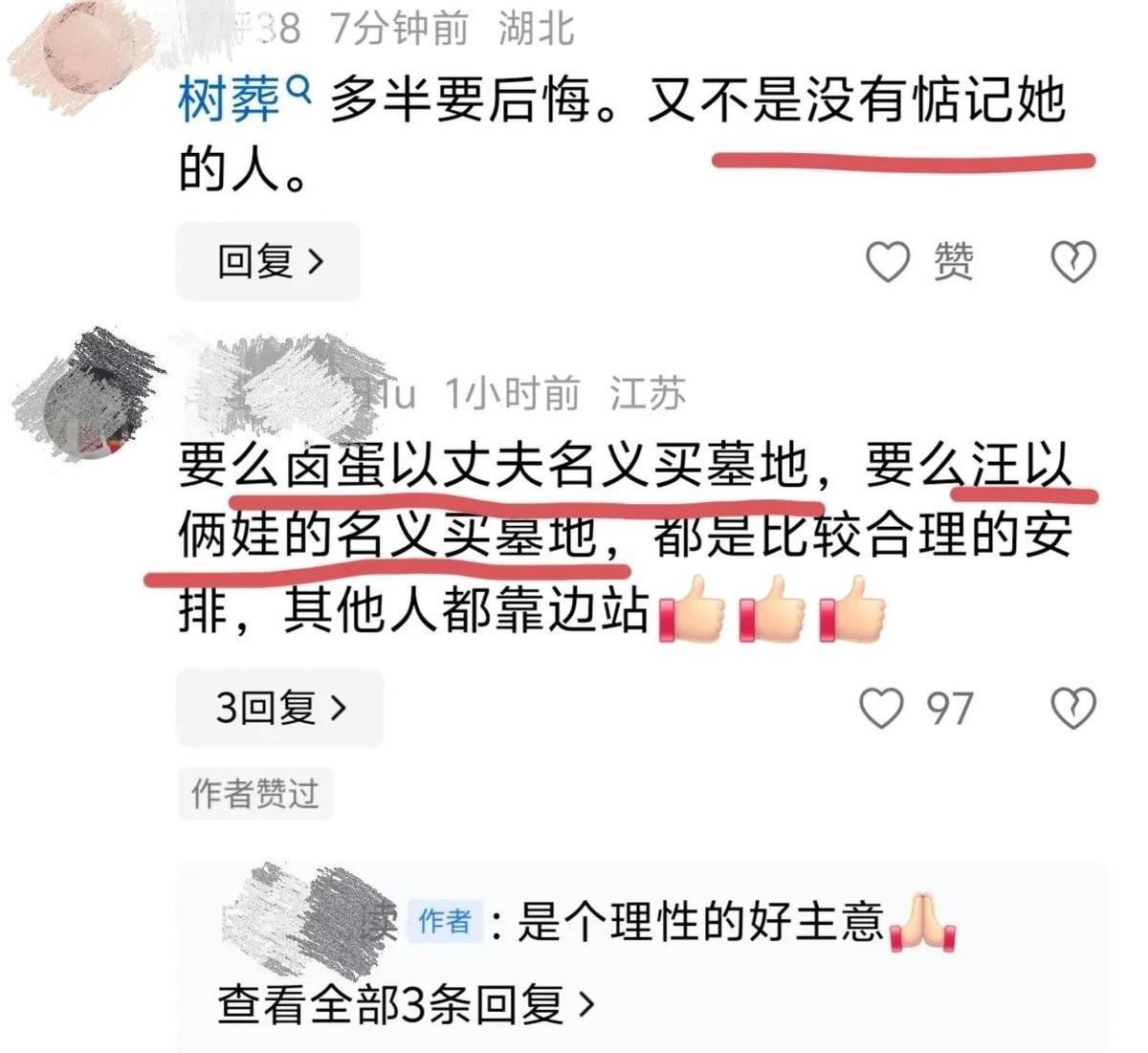
Task: Tap the 作者 badge on the reply
Action: 445,921
